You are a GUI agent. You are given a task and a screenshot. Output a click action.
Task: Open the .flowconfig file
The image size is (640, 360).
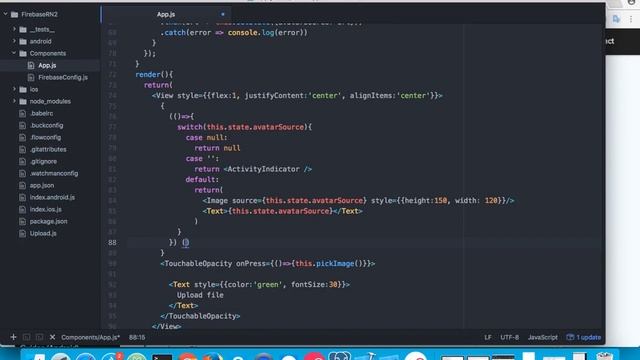click(45, 138)
